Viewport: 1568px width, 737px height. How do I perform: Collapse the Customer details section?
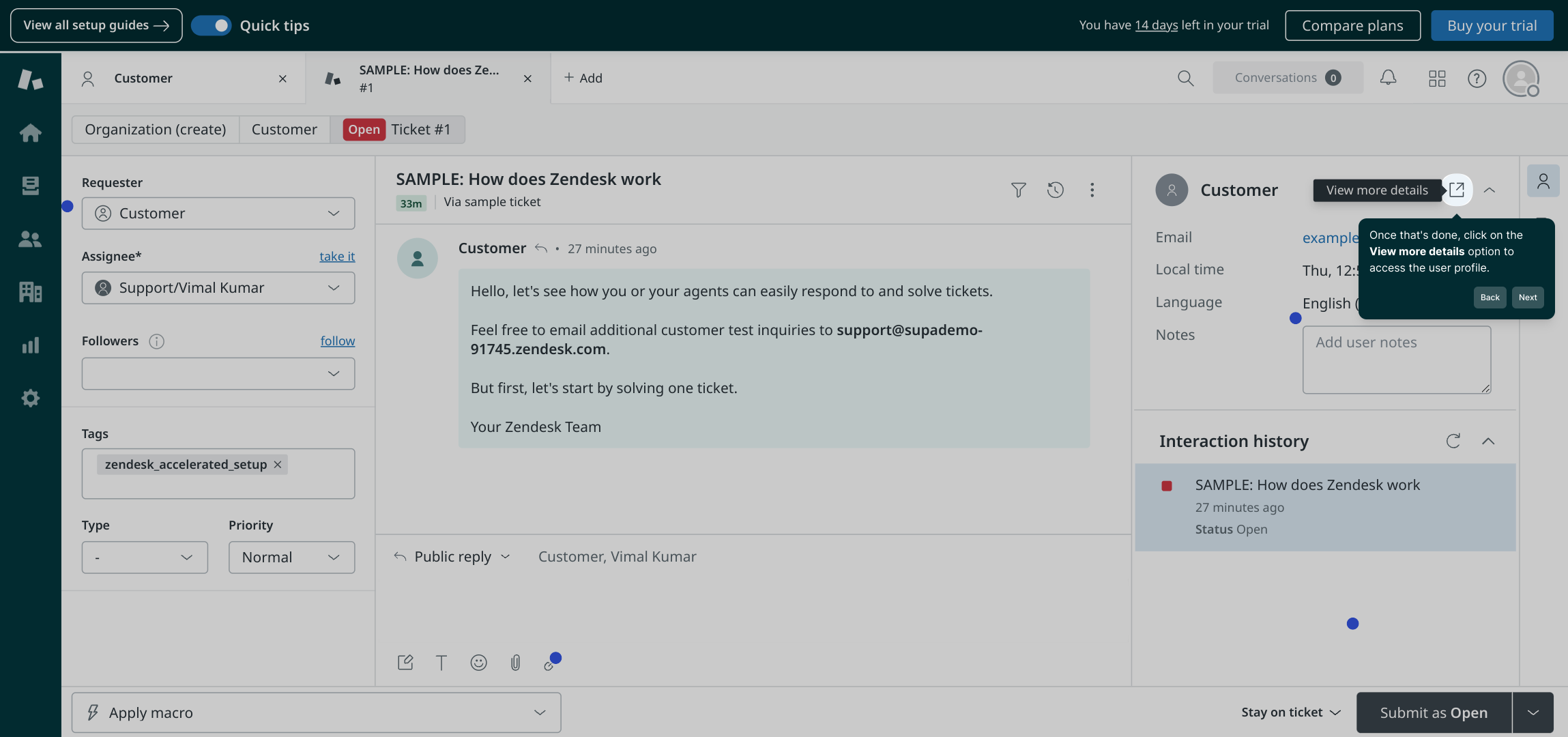tap(1490, 190)
